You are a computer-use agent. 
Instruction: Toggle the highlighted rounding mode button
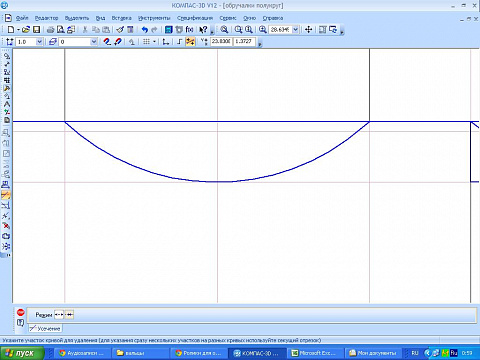pos(190,42)
